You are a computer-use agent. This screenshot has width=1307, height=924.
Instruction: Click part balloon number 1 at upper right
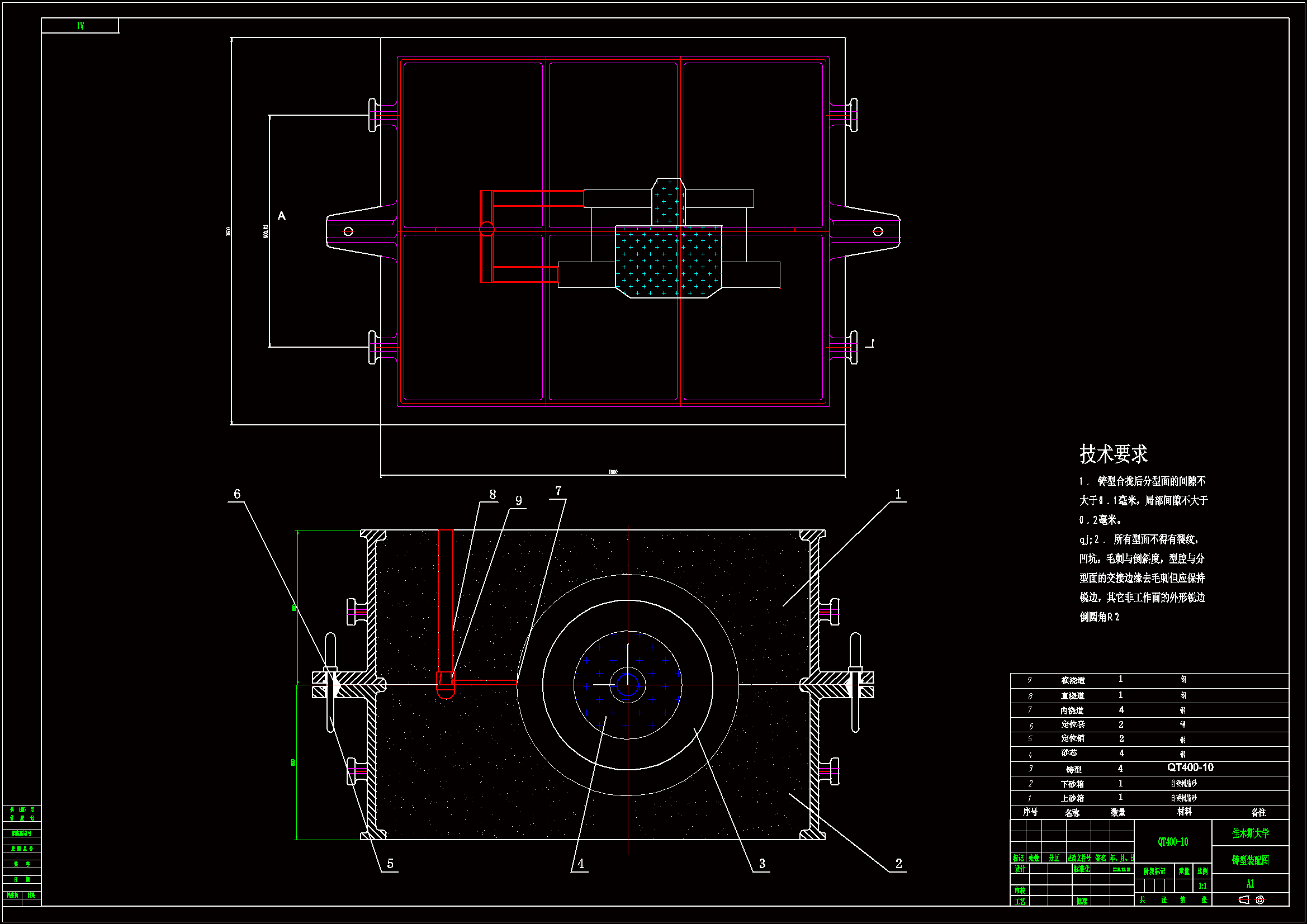[x=898, y=494]
